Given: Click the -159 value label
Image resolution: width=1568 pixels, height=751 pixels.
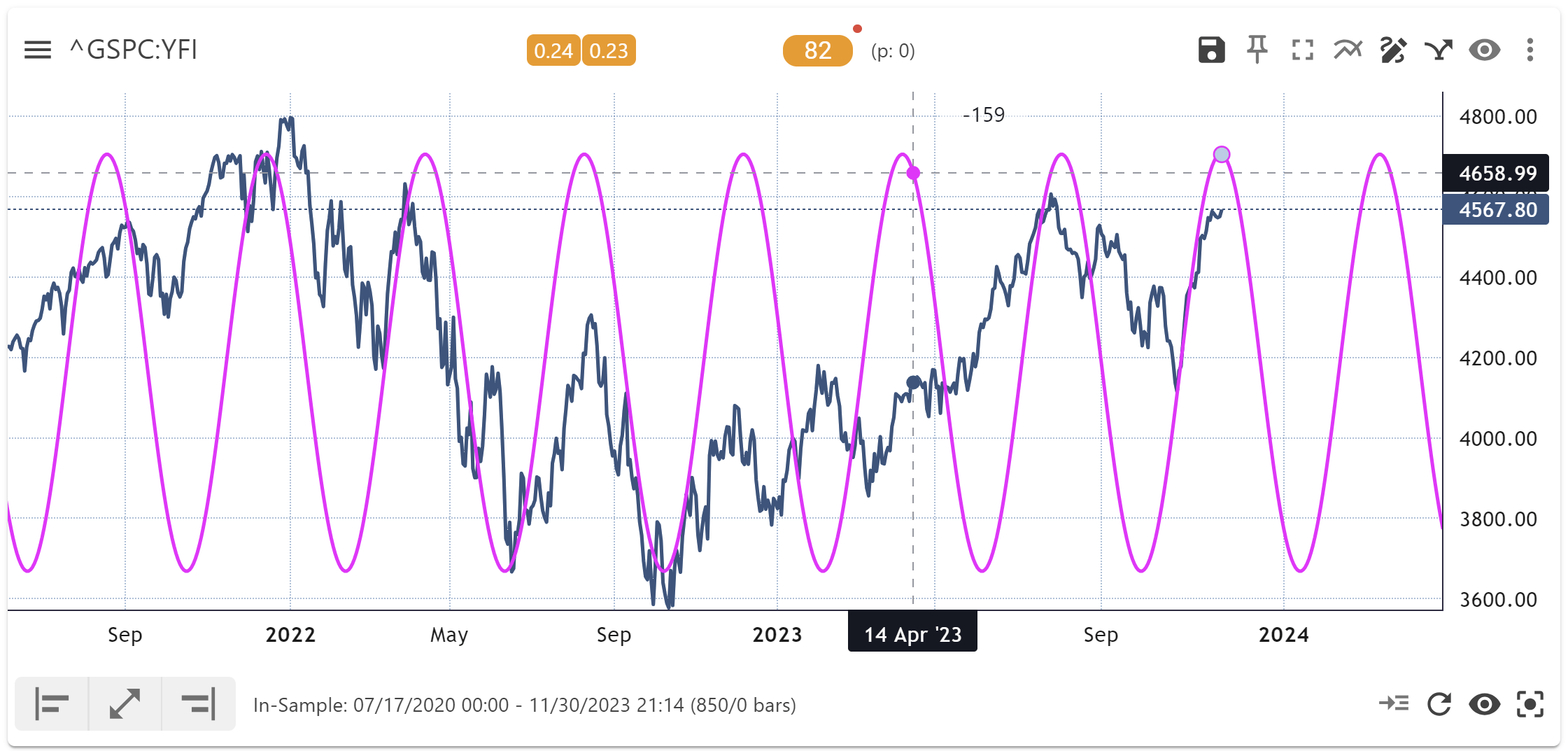Looking at the screenshot, I should click(x=984, y=114).
